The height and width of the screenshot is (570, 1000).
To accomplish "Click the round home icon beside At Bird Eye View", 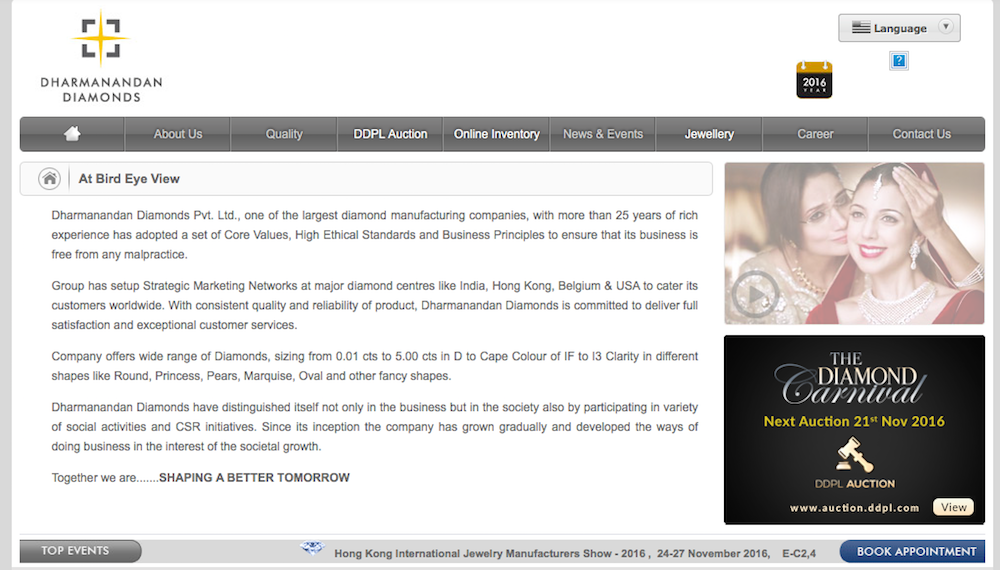I will pyautogui.click(x=49, y=179).
